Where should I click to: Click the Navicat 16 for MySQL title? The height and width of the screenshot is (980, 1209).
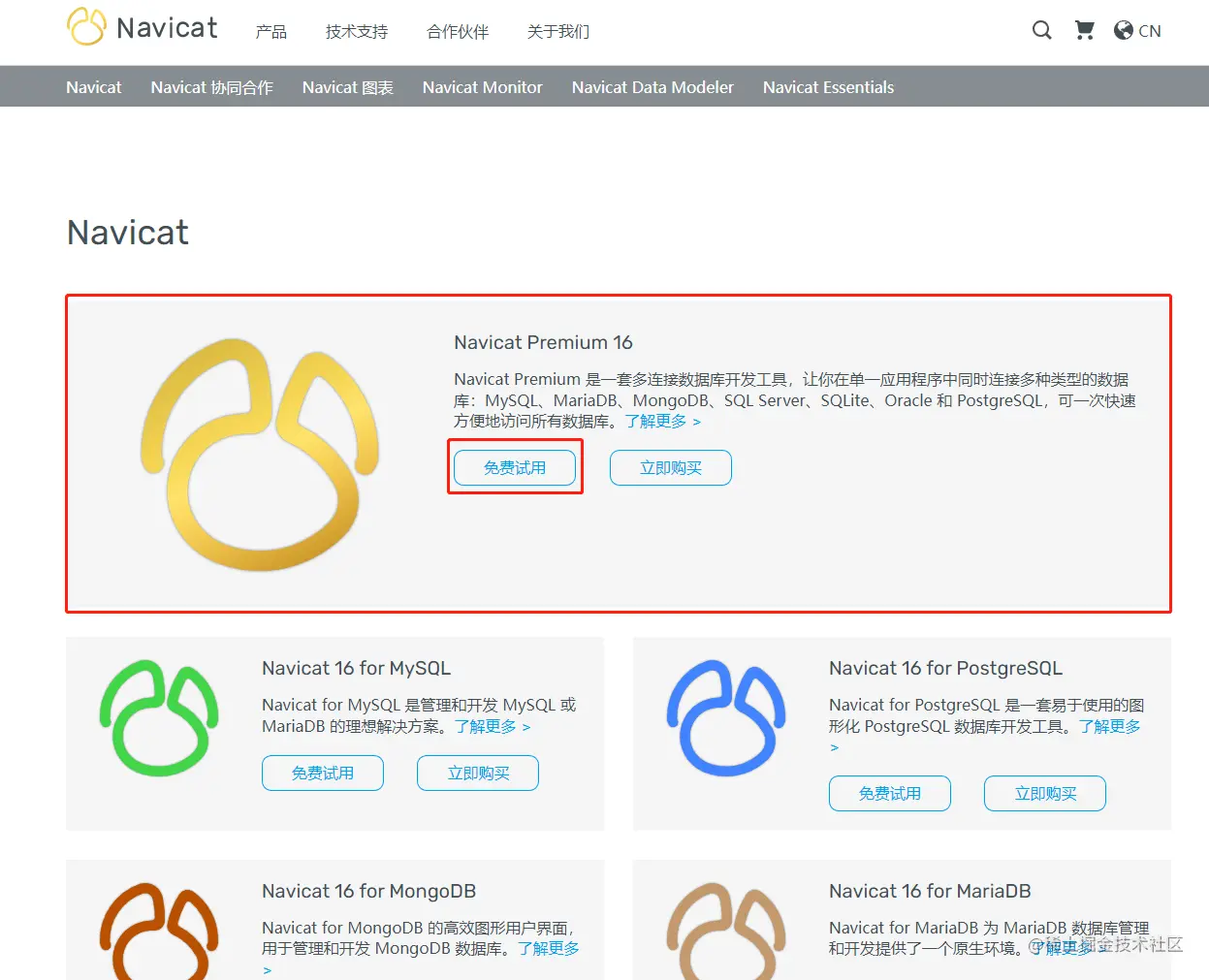pos(357,668)
